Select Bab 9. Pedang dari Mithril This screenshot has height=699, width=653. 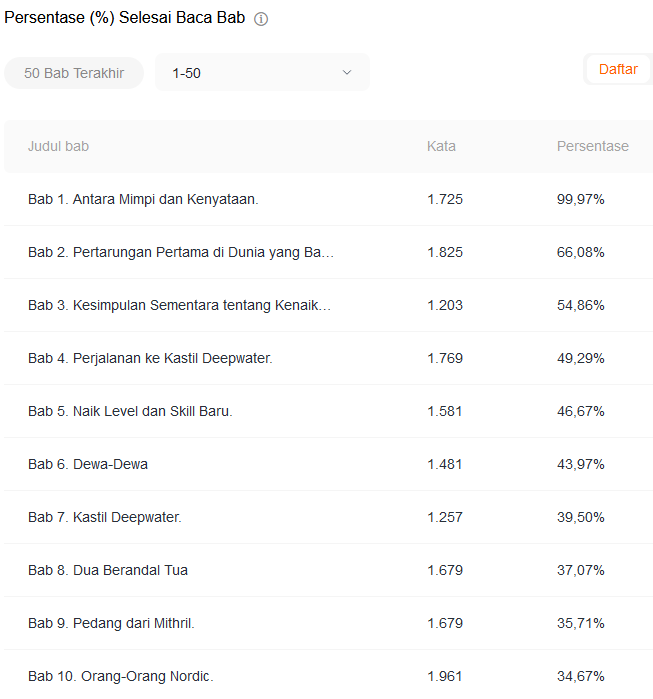[x=111, y=624]
